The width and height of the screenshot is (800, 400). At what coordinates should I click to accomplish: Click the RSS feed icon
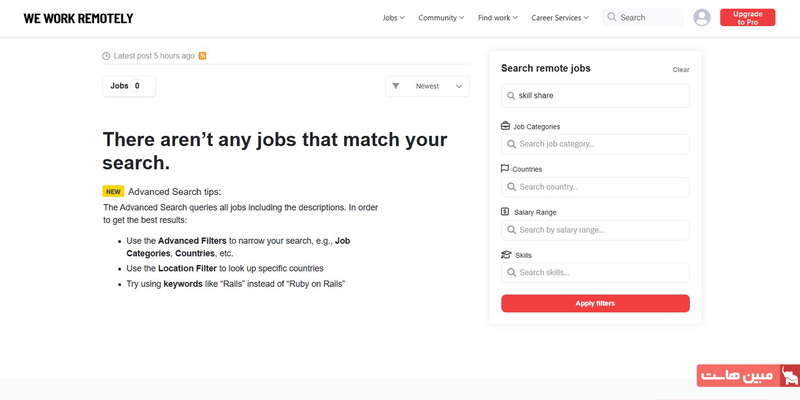[x=203, y=56]
